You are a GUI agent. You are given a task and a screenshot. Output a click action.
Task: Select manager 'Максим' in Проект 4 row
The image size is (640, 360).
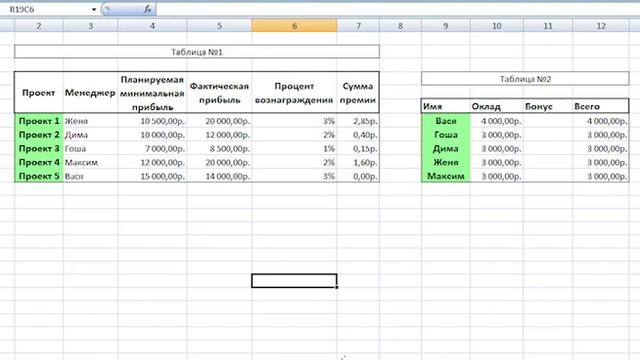[91, 162]
